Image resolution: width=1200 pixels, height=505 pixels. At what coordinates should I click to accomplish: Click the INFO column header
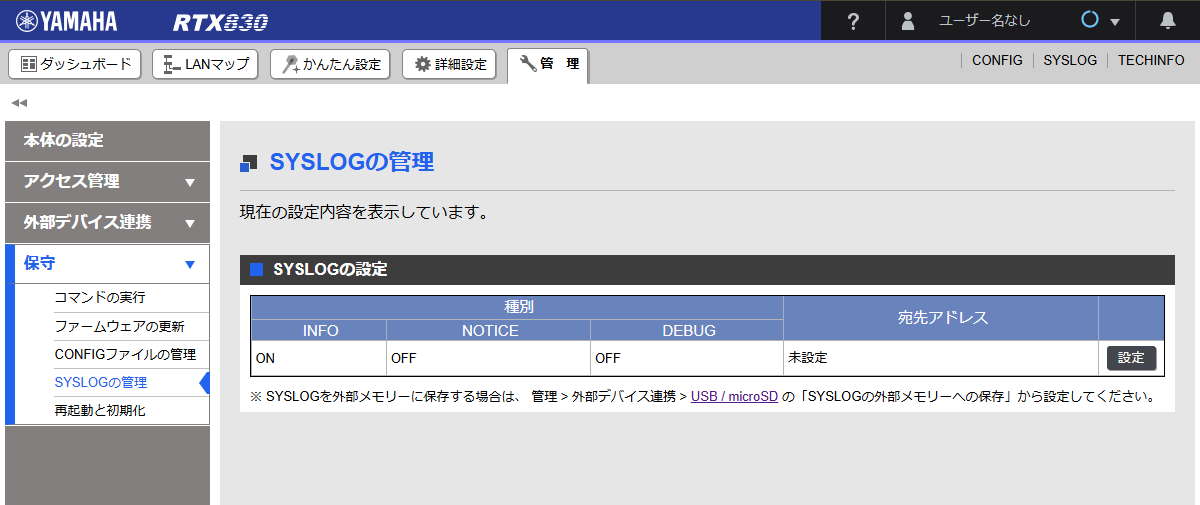pyautogui.click(x=319, y=330)
